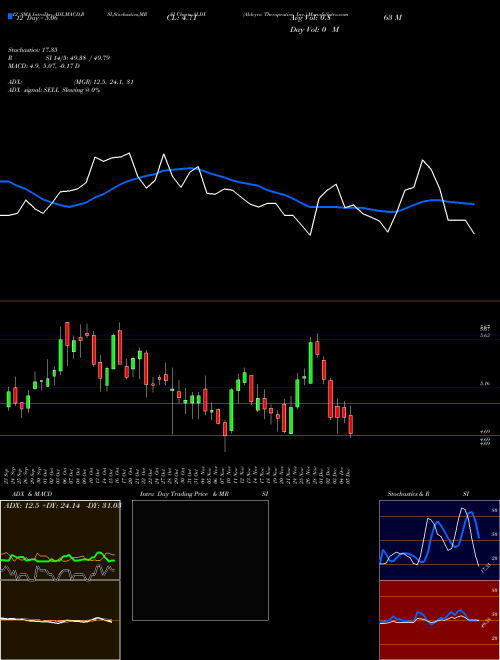Click the 'Avg Vol: 0.8' label
500x660 pixels.
tap(310, 18)
